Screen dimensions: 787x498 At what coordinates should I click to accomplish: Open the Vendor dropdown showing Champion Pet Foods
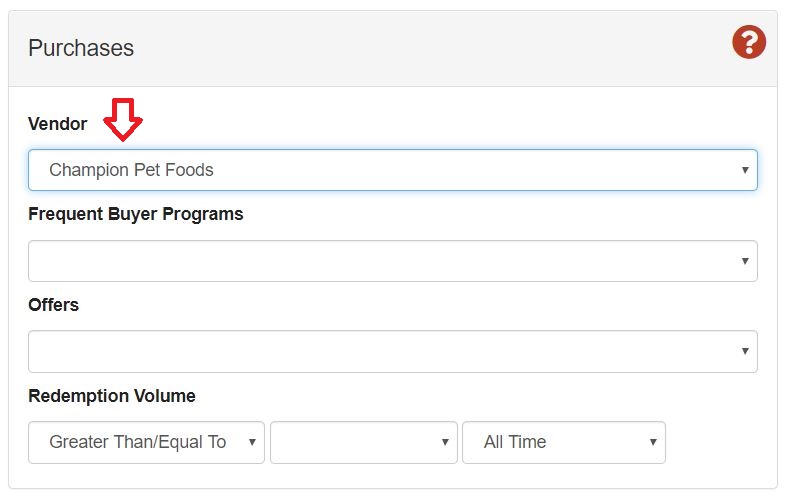(392, 170)
